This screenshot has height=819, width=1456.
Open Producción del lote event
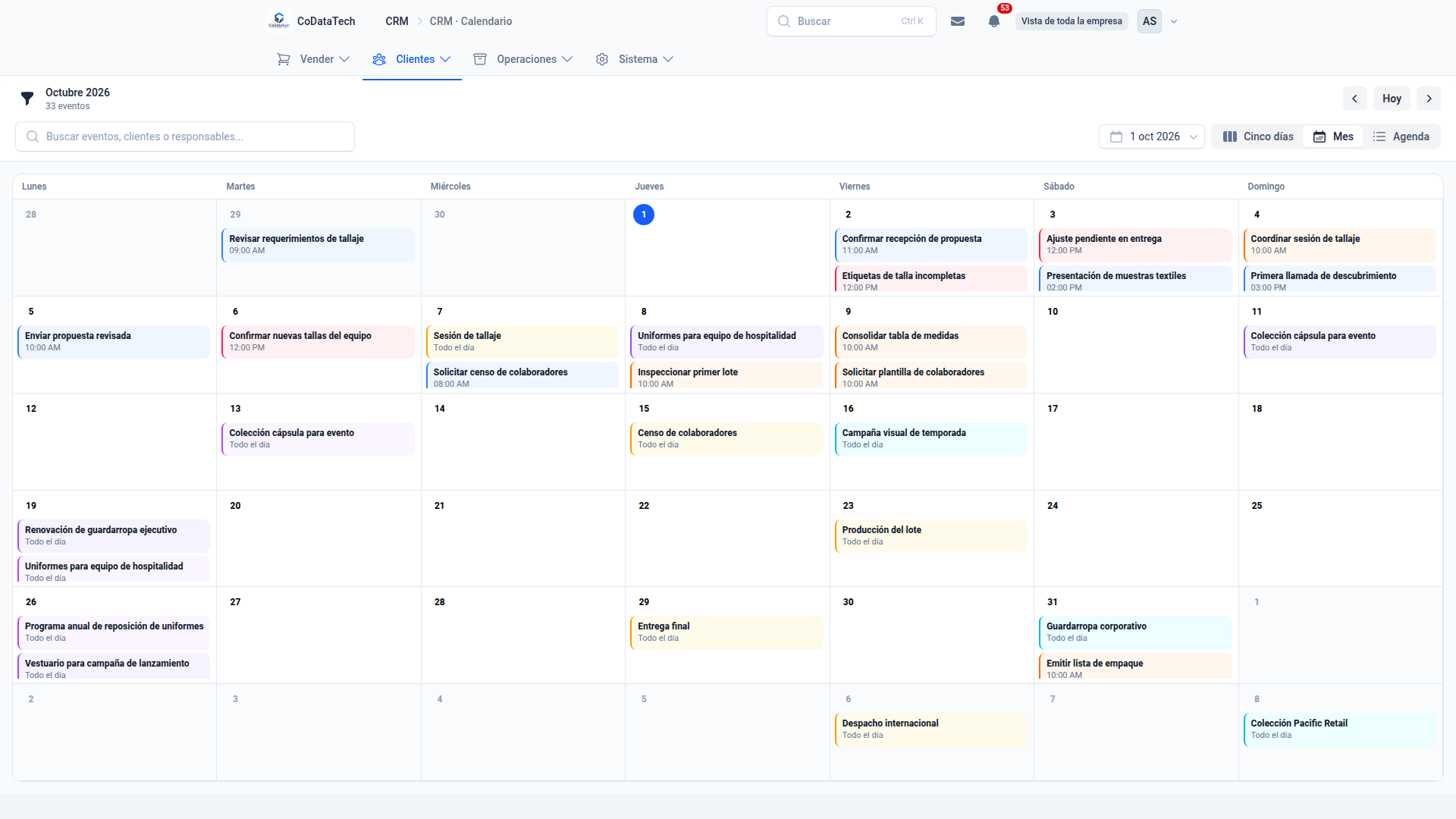tap(930, 535)
